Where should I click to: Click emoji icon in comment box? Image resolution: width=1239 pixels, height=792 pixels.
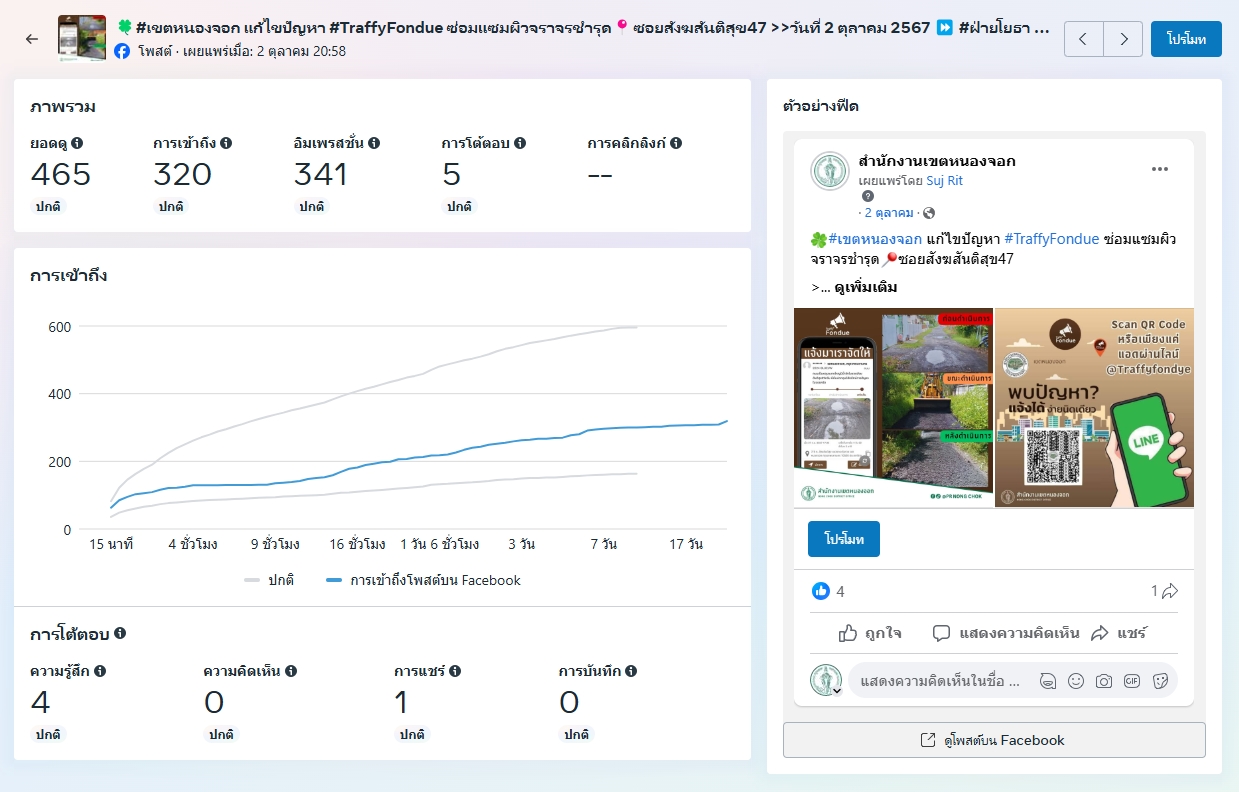1076,681
